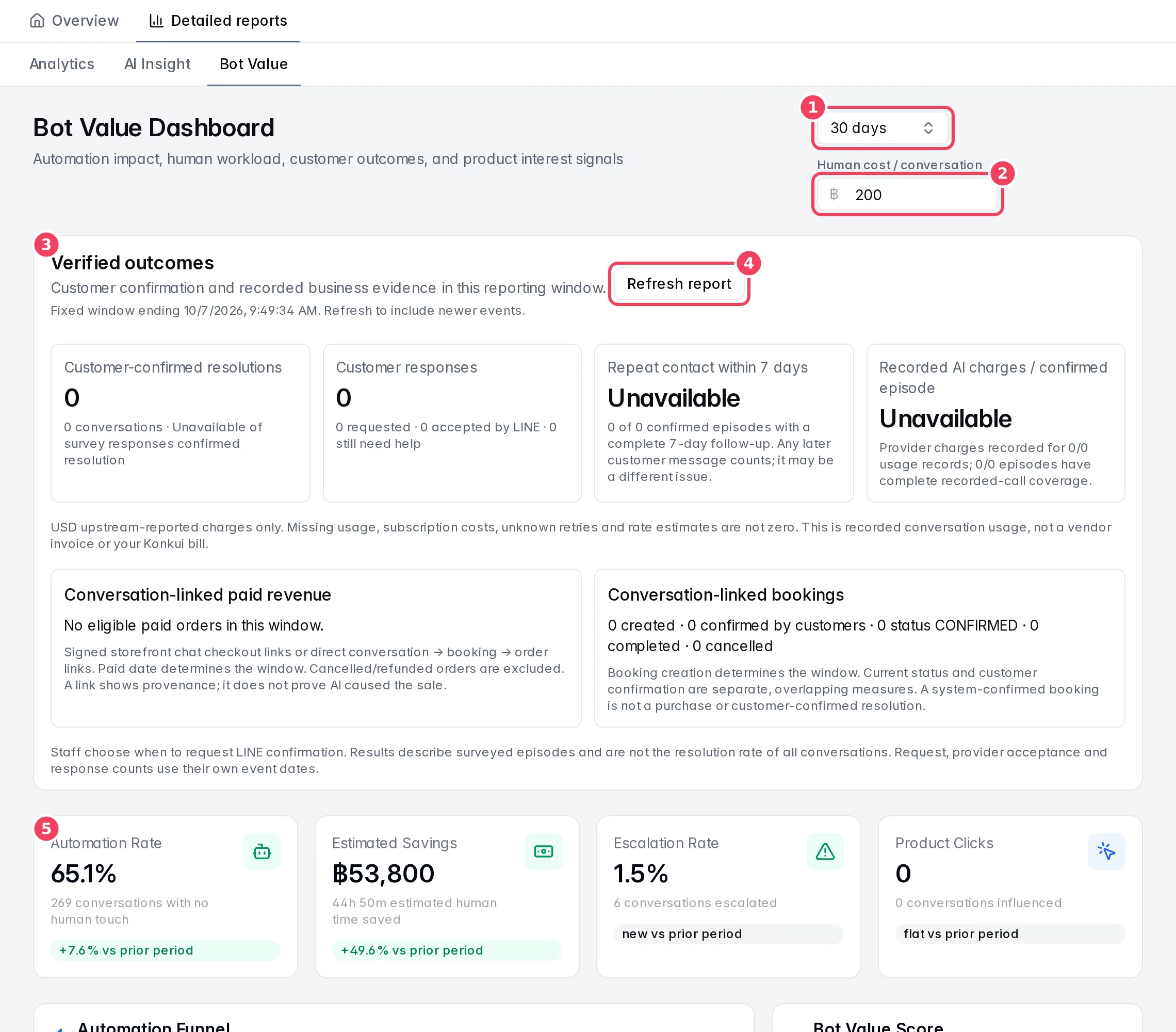The width and height of the screenshot is (1176, 1032).
Task: Click the Baht currency symbol in cost field
Action: click(834, 195)
